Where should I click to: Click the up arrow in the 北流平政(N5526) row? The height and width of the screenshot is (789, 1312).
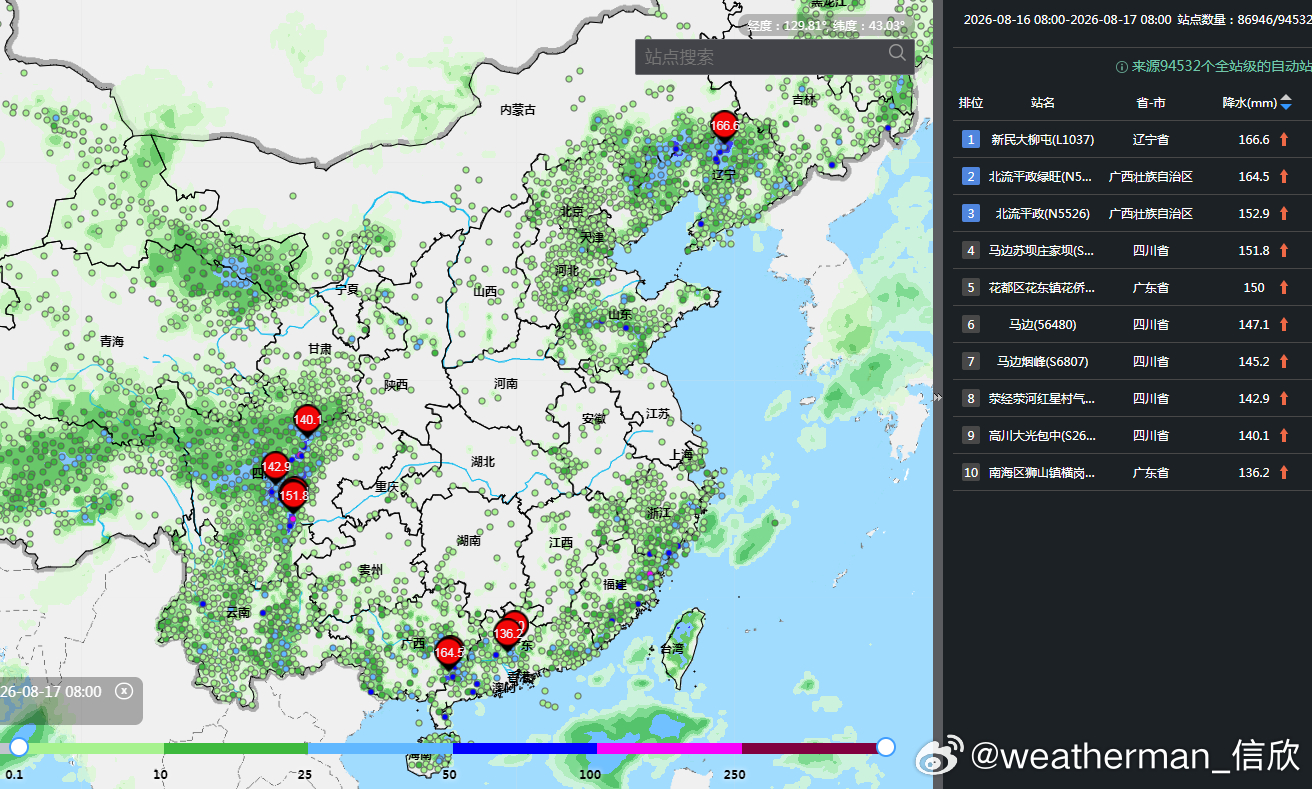(1284, 214)
